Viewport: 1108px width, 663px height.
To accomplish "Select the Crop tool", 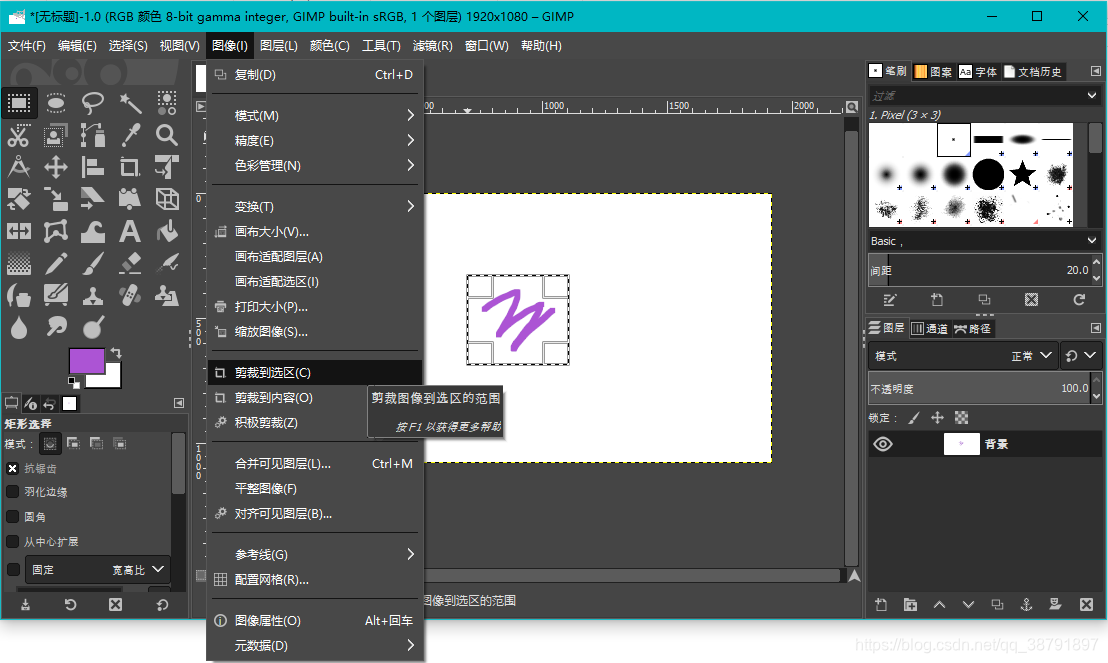I will pos(130,168).
